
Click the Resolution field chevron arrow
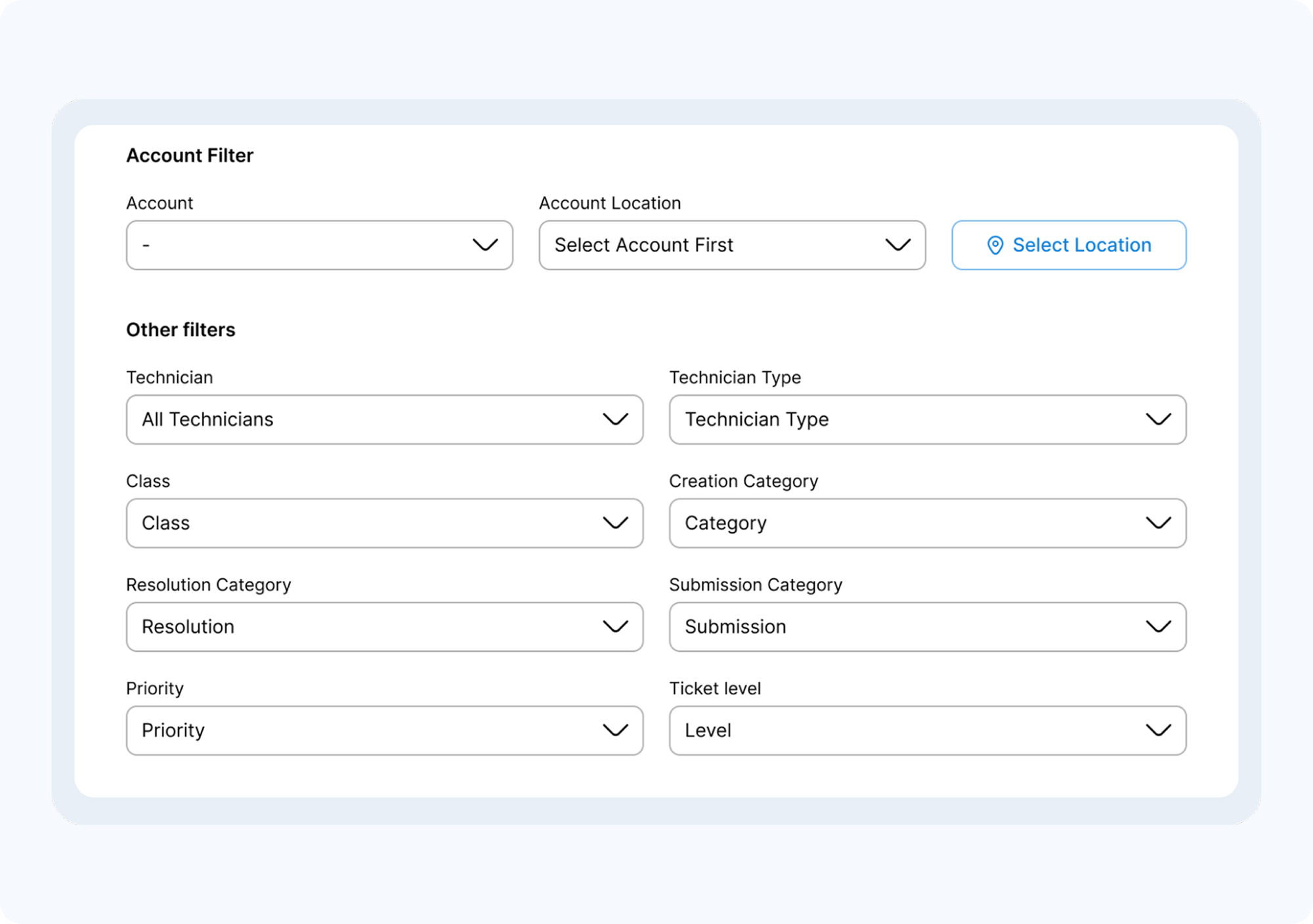click(x=615, y=627)
